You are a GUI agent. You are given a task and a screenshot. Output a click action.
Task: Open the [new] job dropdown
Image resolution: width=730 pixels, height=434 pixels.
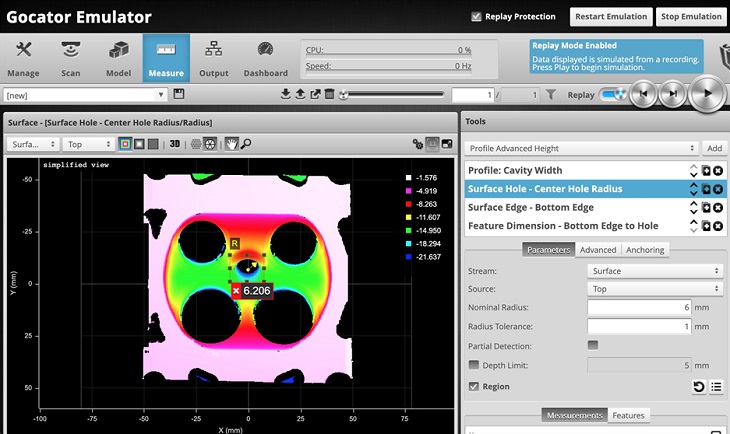[85, 95]
